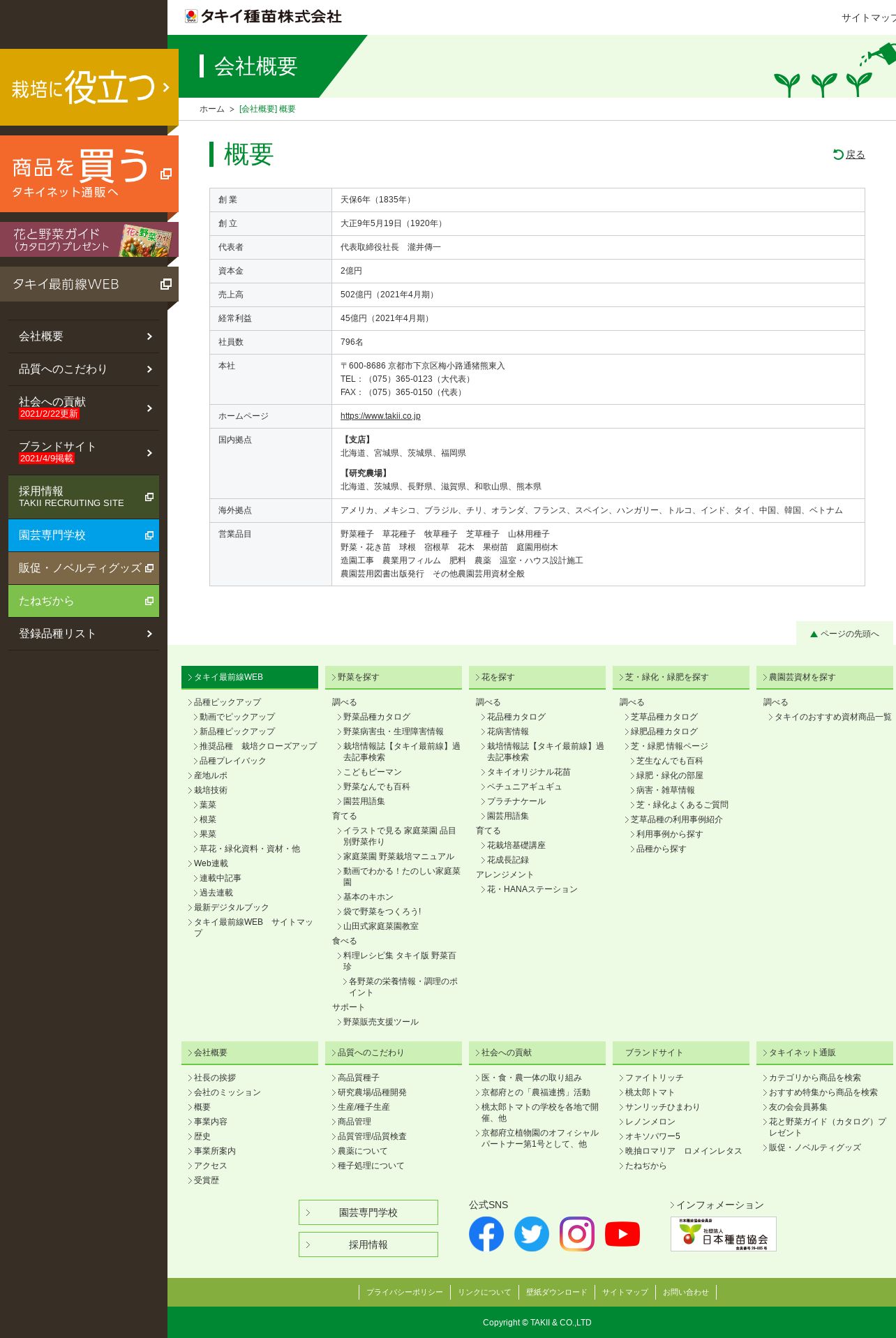Viewport: 896px width, 1338px height.
Task: Open the Facebook icon under 公式SNS
Action: point(486,1234)
